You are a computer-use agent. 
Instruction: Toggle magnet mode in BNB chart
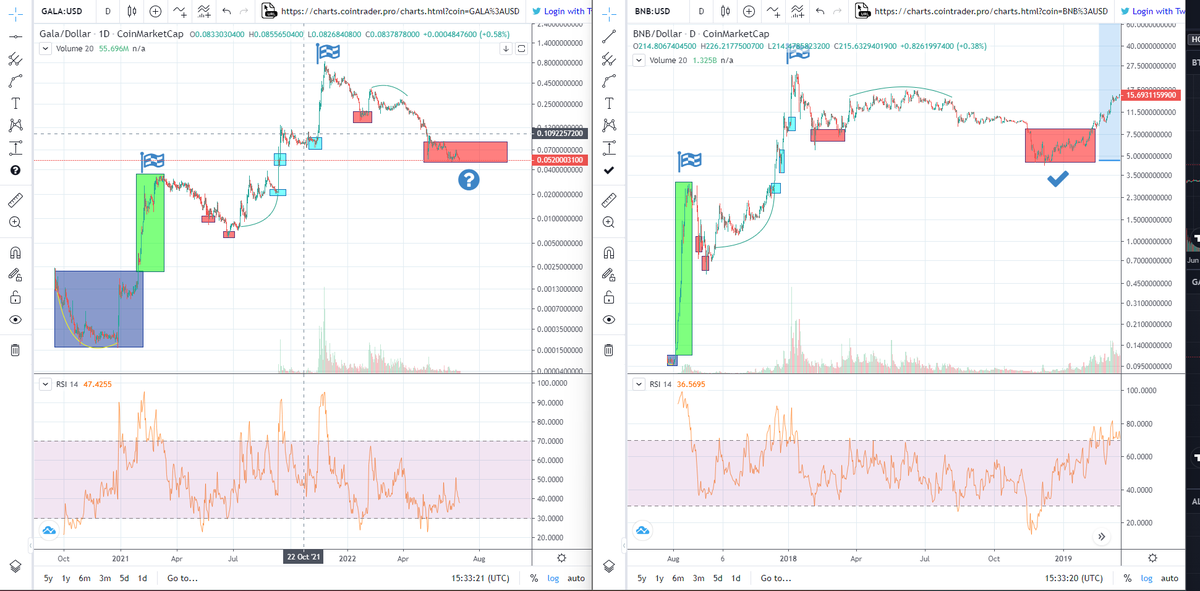[609, 253]
